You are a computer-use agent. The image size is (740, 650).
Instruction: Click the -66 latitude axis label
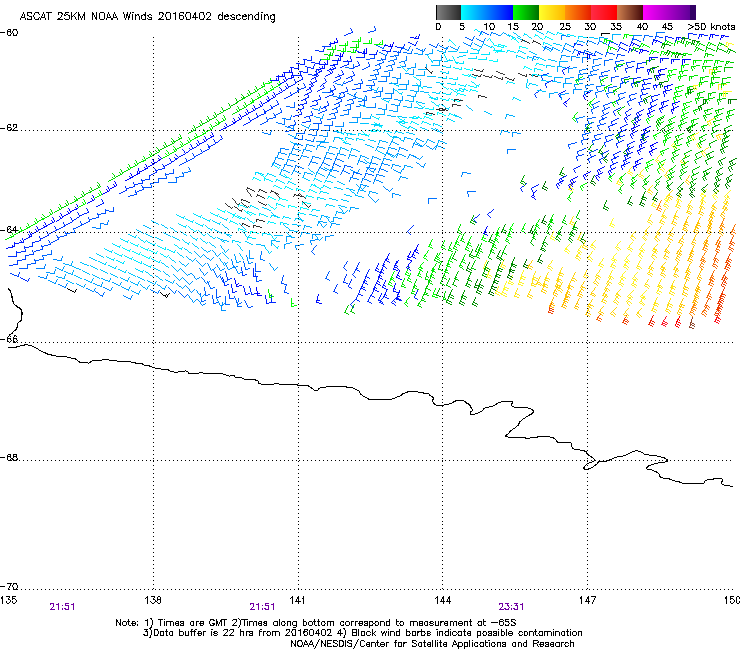(9, 339)
